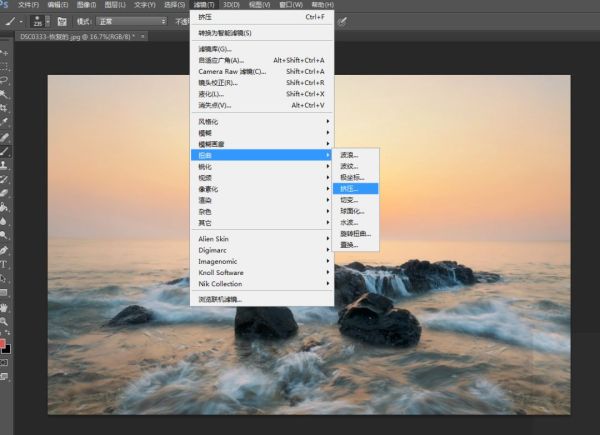Open the brush size 235 preset picker
This screenshot has height=435, width=600.
pos(40,21)
